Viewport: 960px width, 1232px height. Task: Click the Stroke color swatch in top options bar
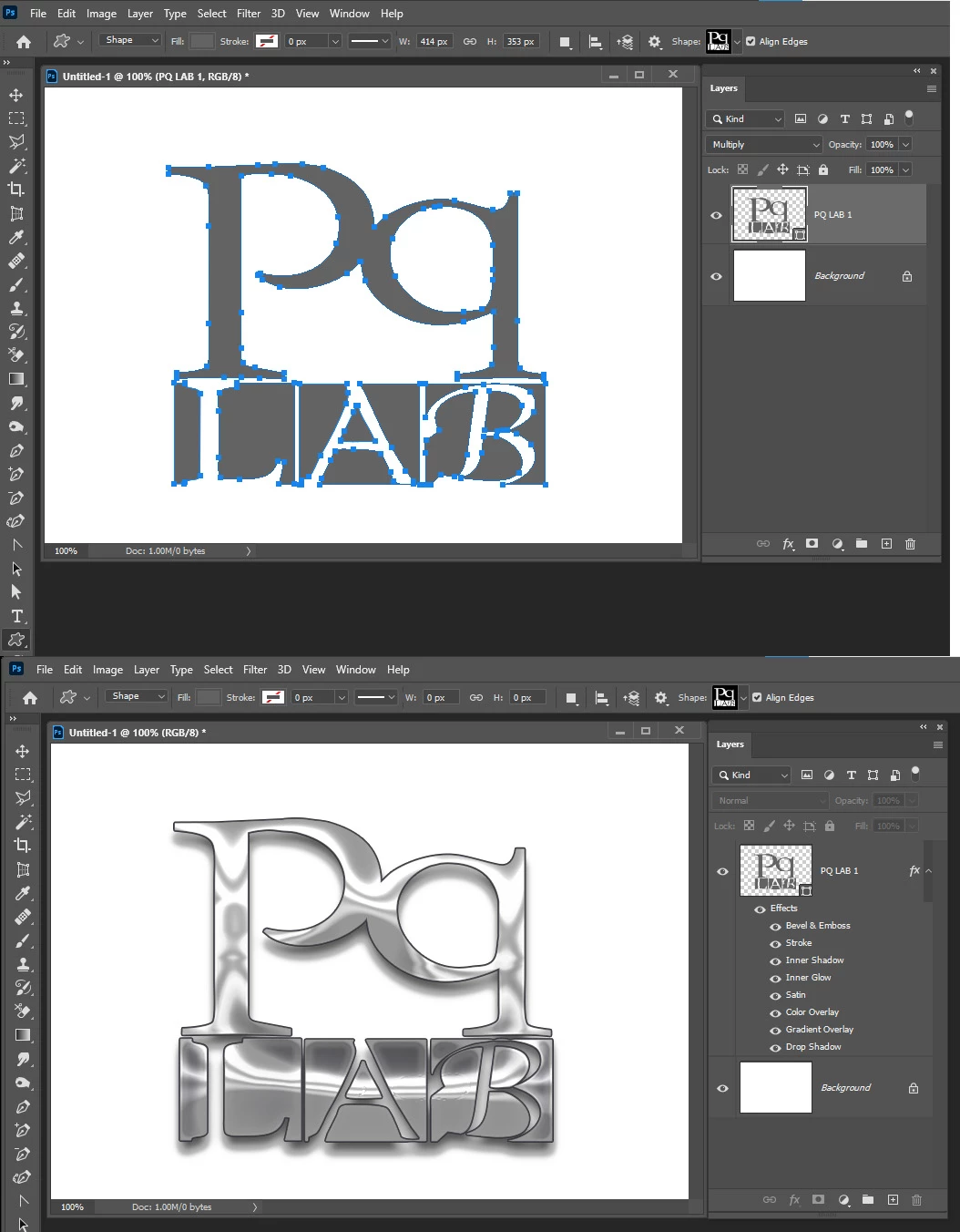[267, 41]
